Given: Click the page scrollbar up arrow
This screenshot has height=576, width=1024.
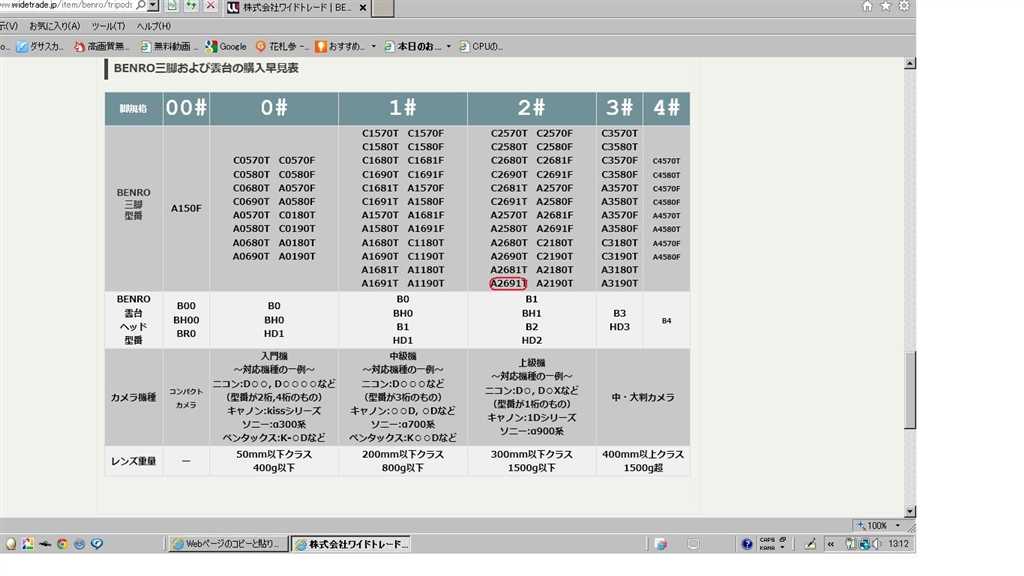Looking at the screenshot, I should pos(910,63).
